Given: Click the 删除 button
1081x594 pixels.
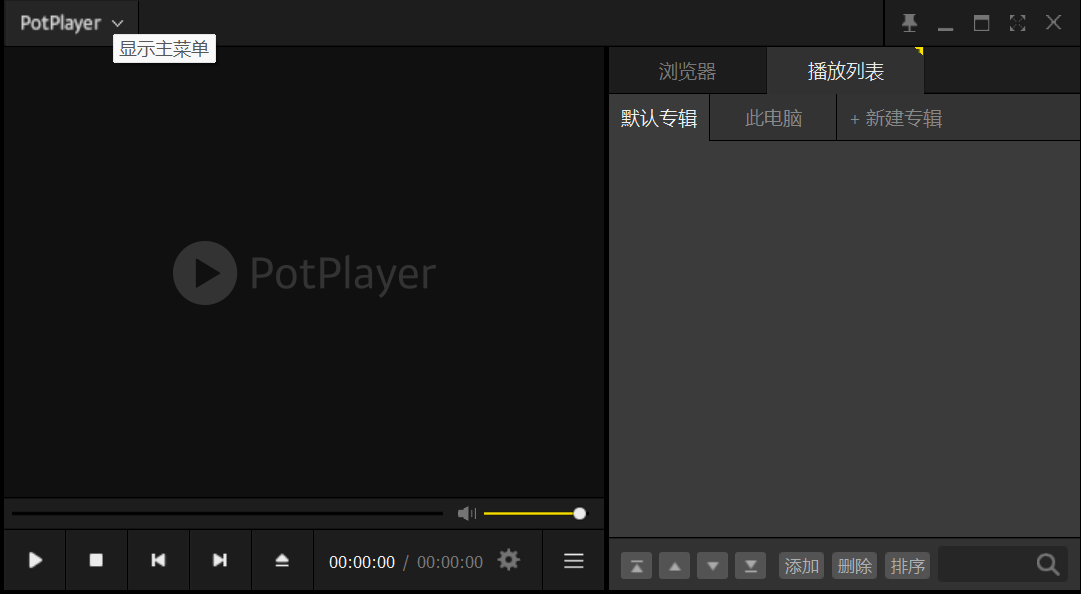Looking at the screenshot, I should [x=854, y=566].
